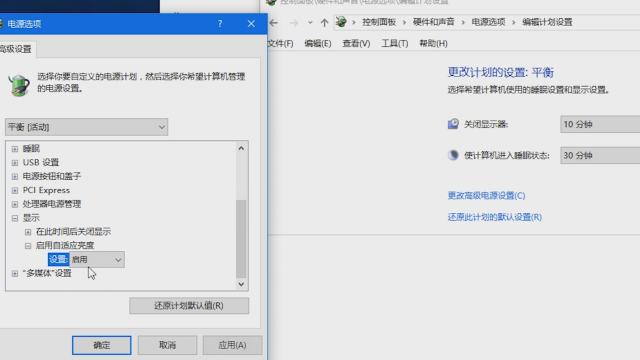The image size is (640, 360).
Task: Click the 应用(A) button
Action: coord(232,345)
